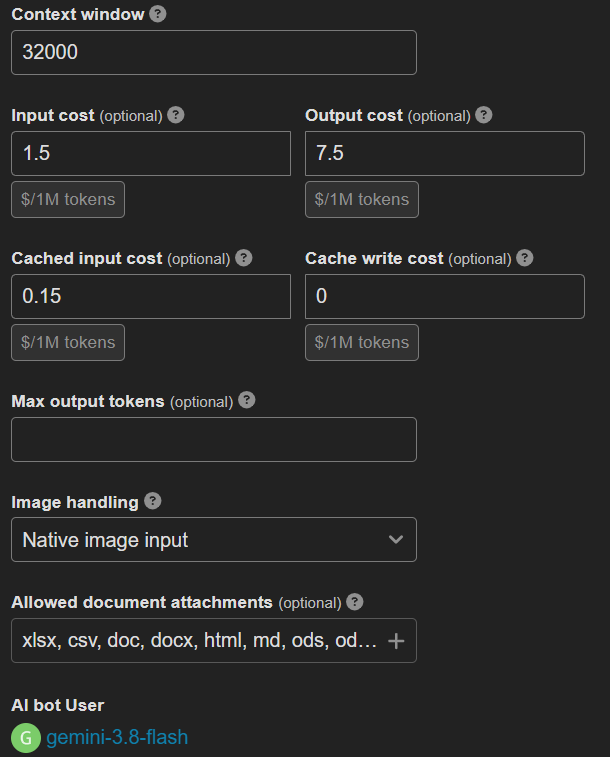Focus the empty Max output tokens field
The width and height of the screenshot is (610, 757).
214,440
